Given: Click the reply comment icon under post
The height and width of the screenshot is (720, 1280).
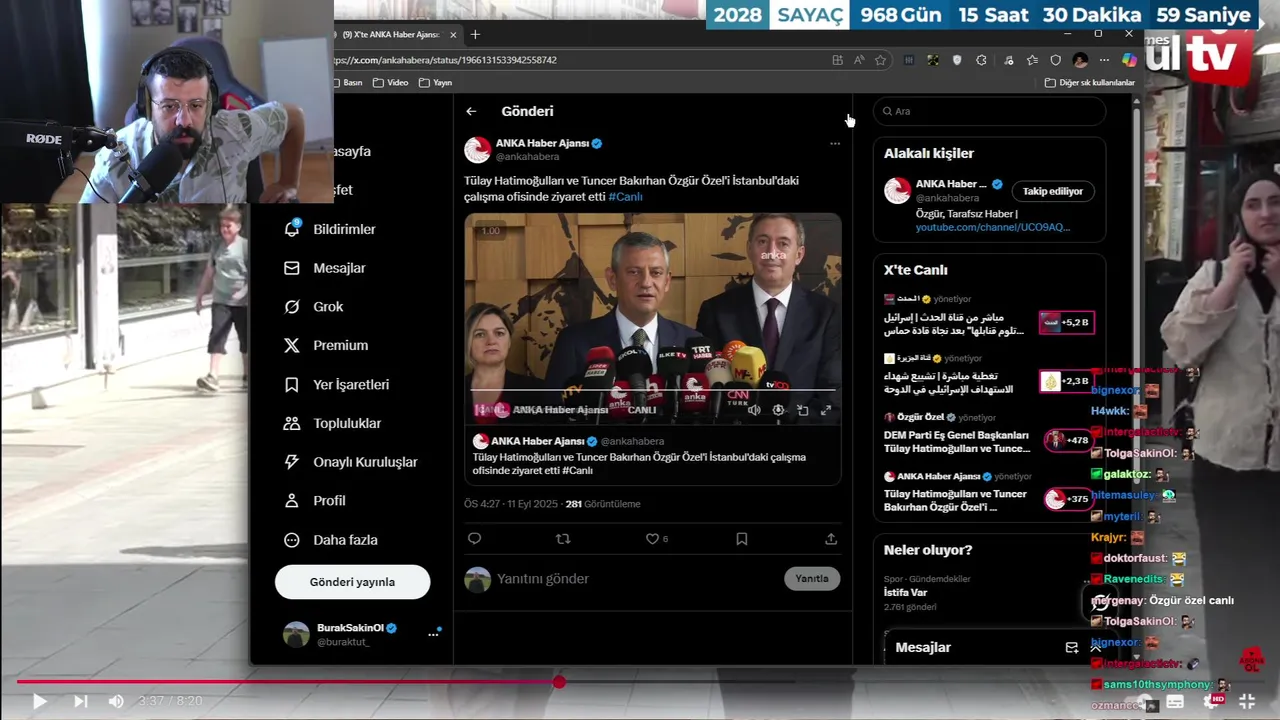Looking at the screenshot, I should tap(475, 538).
